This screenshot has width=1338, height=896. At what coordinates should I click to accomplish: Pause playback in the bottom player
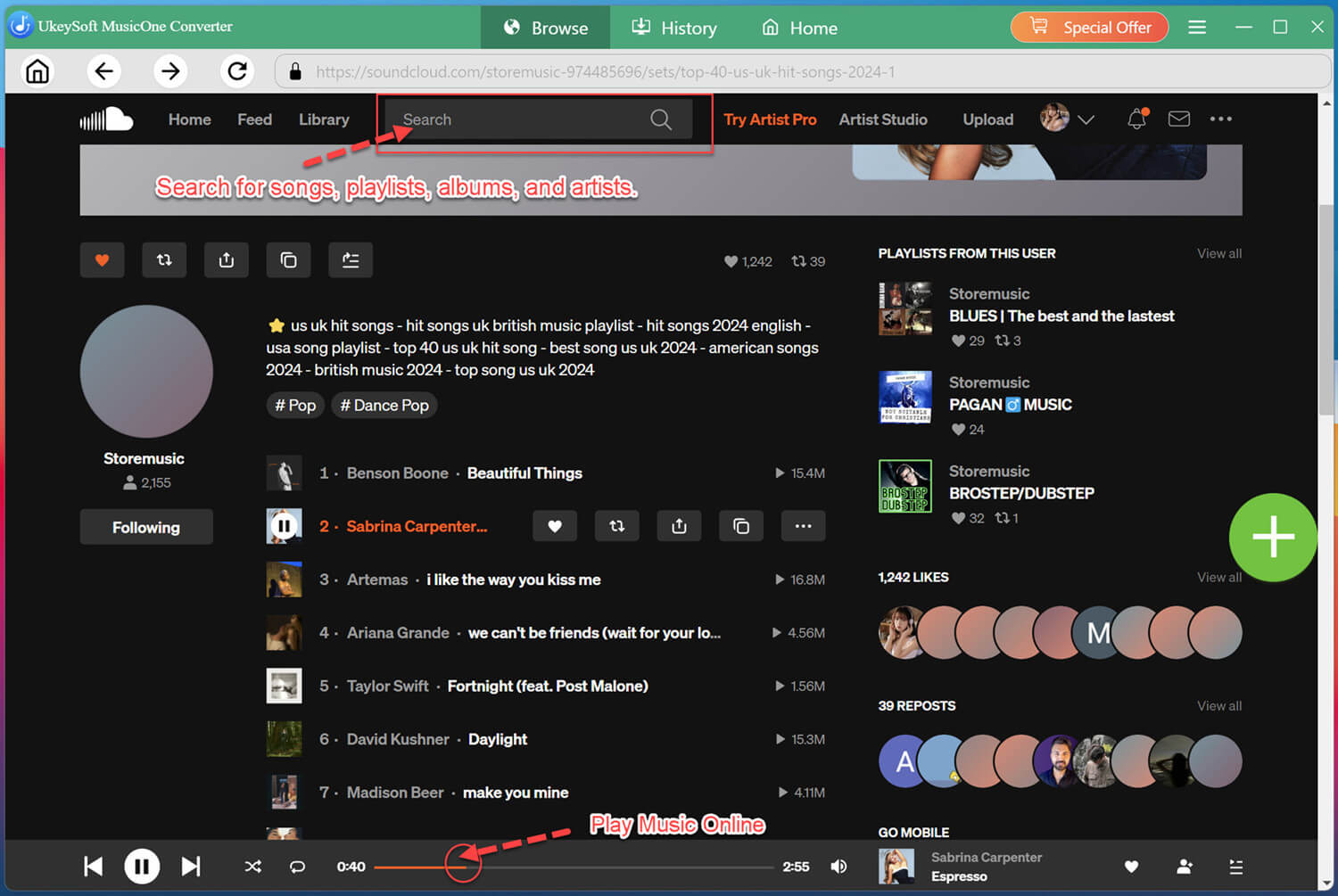click(x=142, y=867)
